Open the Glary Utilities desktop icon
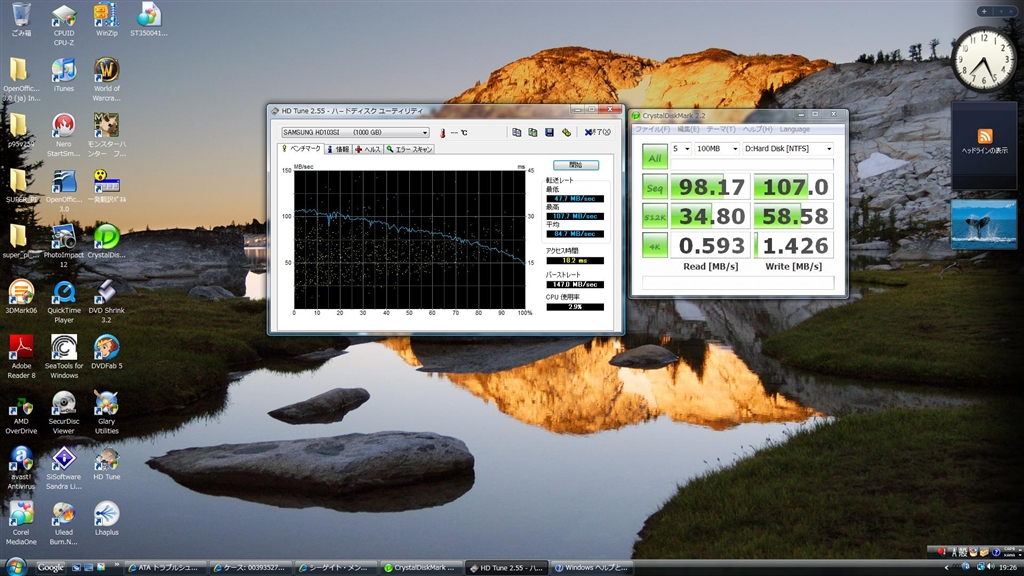Screen dimensions: 1024x576 tap(106, 412)
